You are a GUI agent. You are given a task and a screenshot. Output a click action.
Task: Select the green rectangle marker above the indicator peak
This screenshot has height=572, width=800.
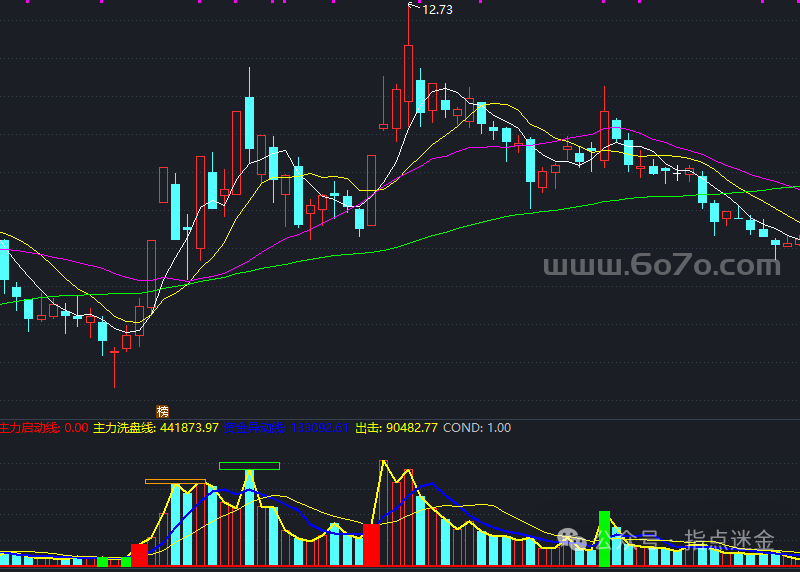coord(249,465)
